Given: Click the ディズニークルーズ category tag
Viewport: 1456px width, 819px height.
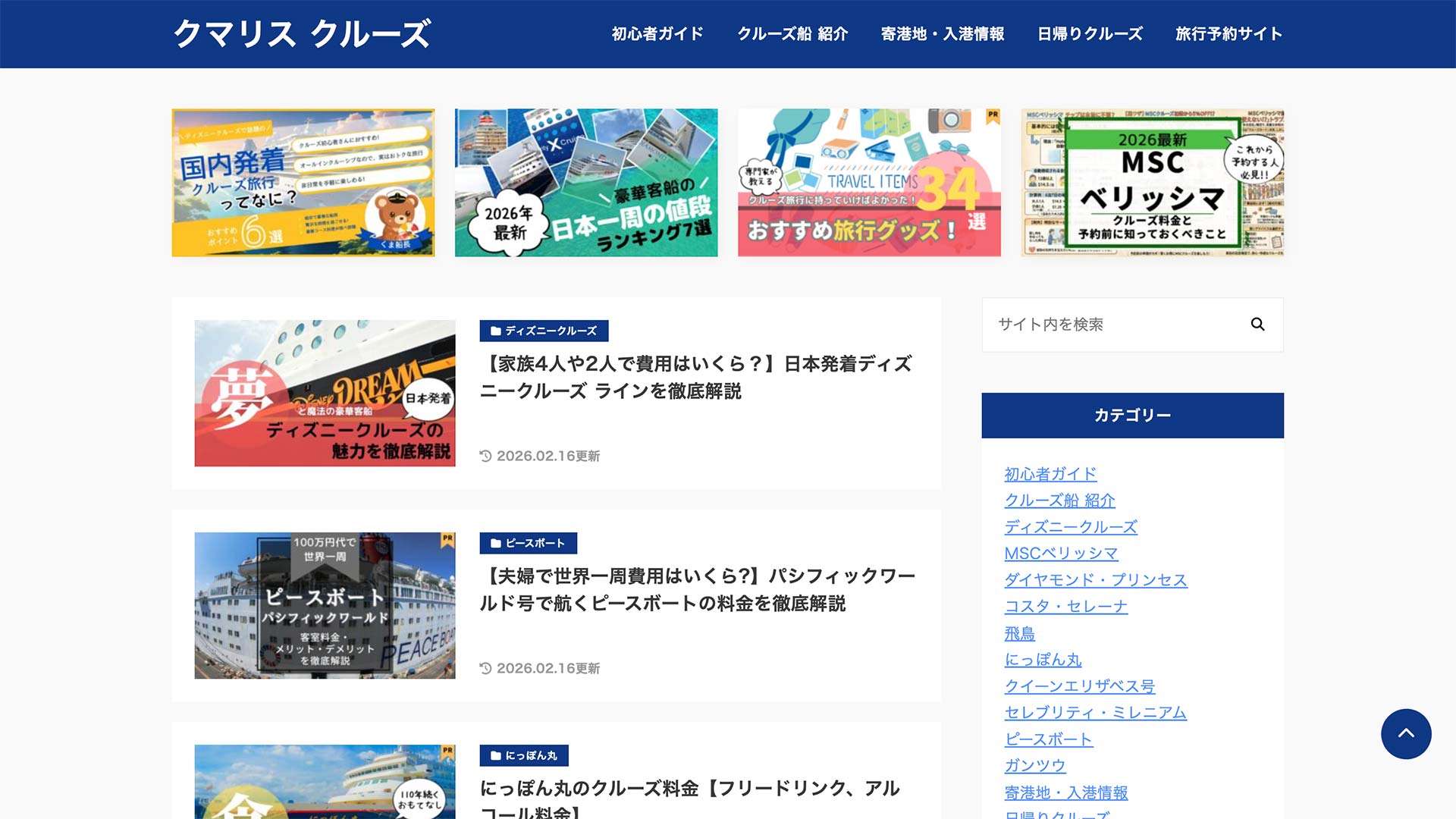Looking at the screenshot, I should (544, 331).
